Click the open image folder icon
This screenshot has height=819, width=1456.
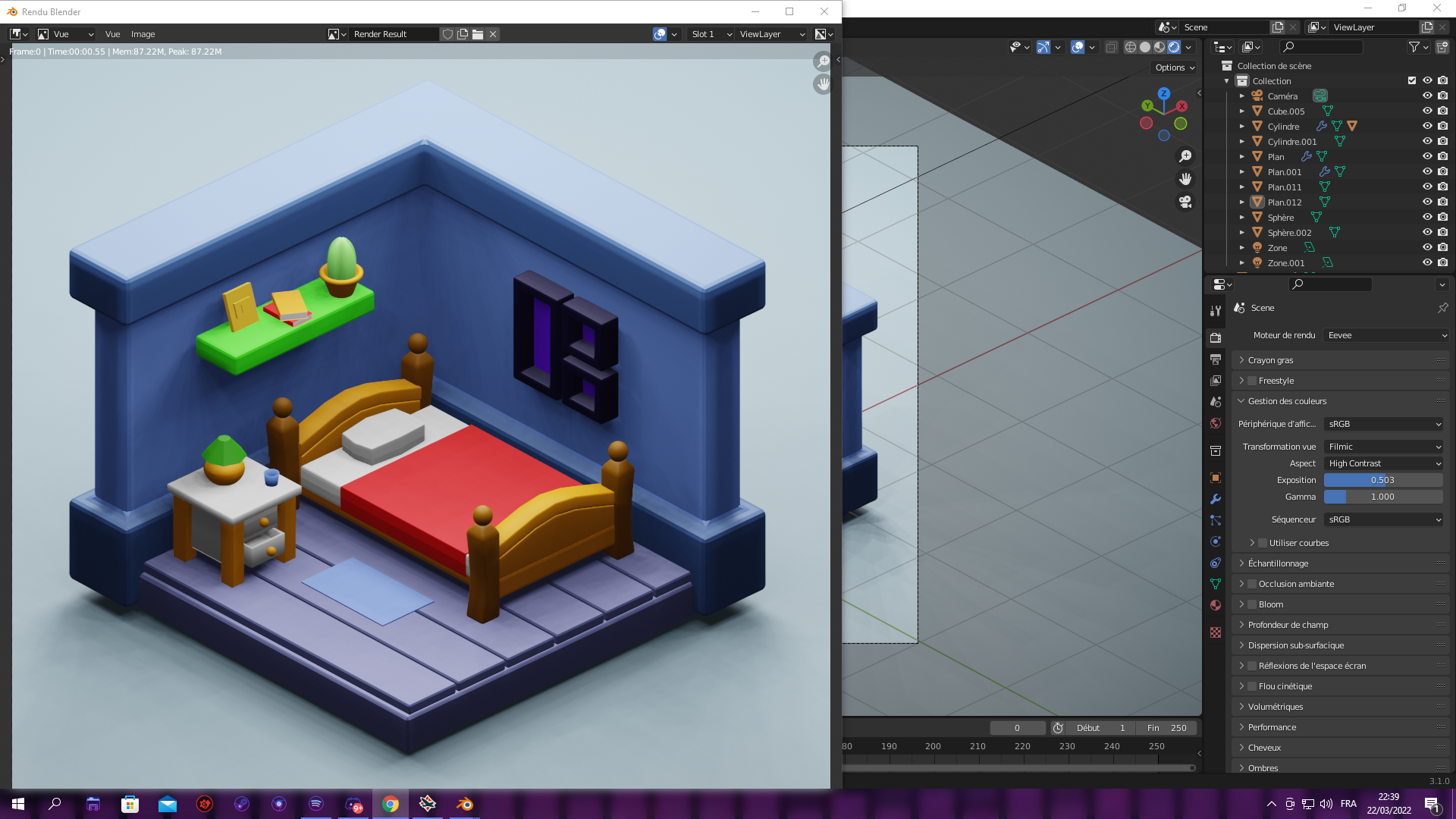click(478, 34)
